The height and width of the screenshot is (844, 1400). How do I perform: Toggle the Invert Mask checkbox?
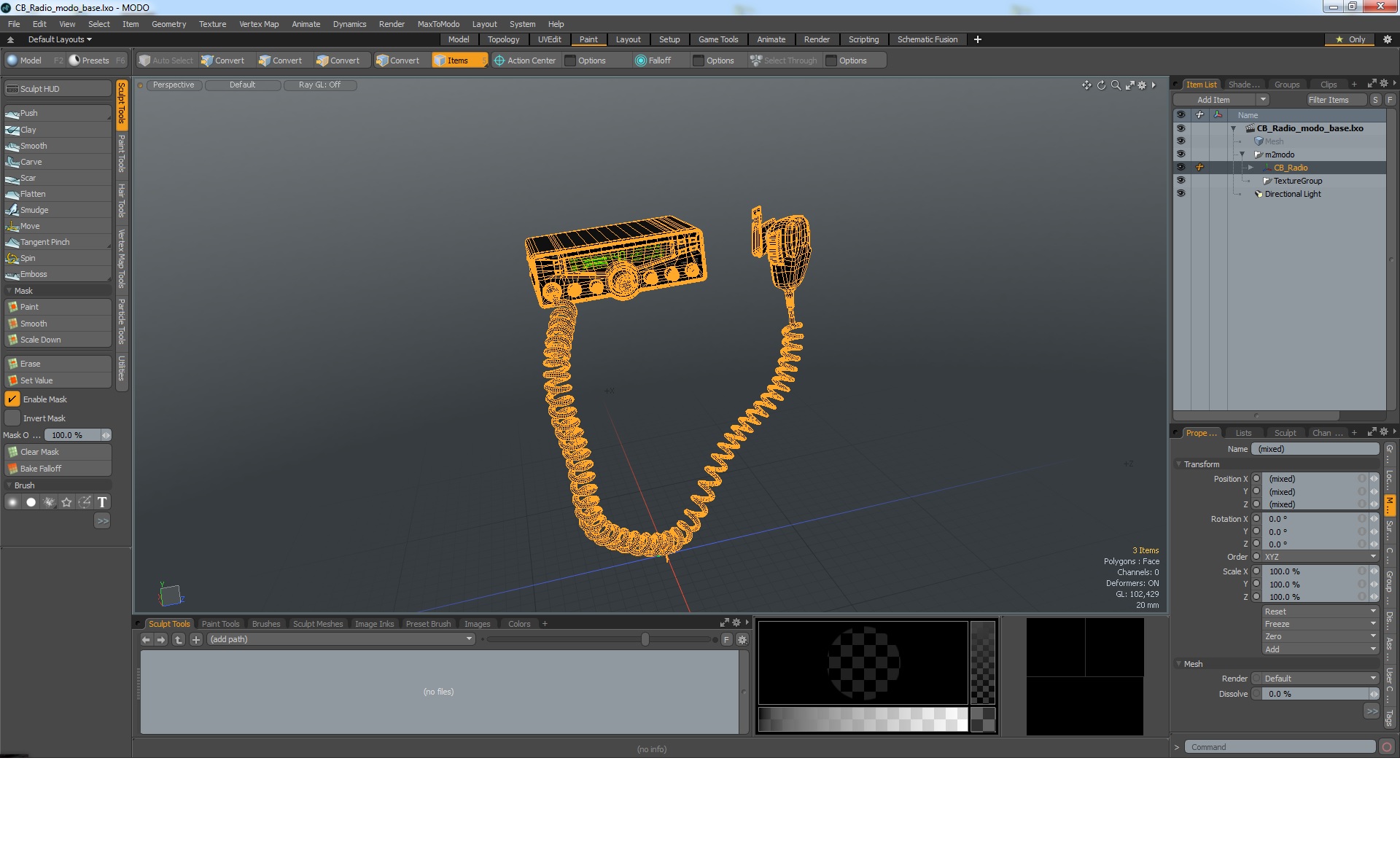[12, 418]
